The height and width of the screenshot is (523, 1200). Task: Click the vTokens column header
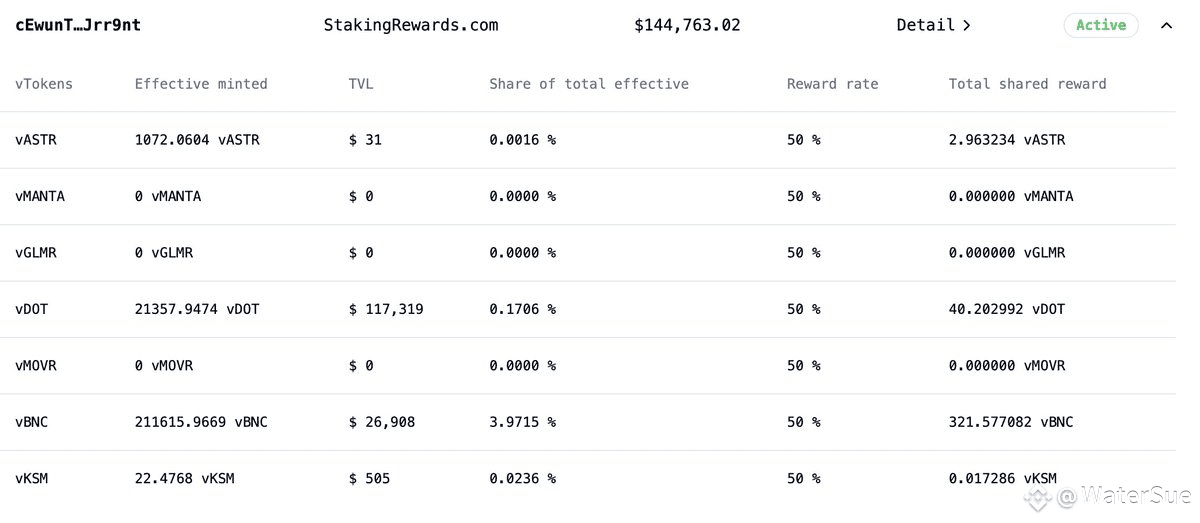click(x=44, y=84)
